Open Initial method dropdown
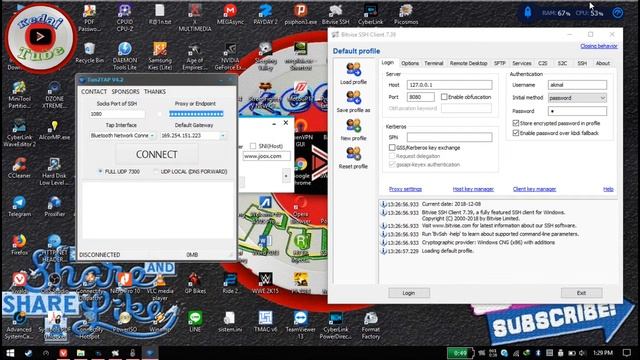 click(x=577, y=98)
